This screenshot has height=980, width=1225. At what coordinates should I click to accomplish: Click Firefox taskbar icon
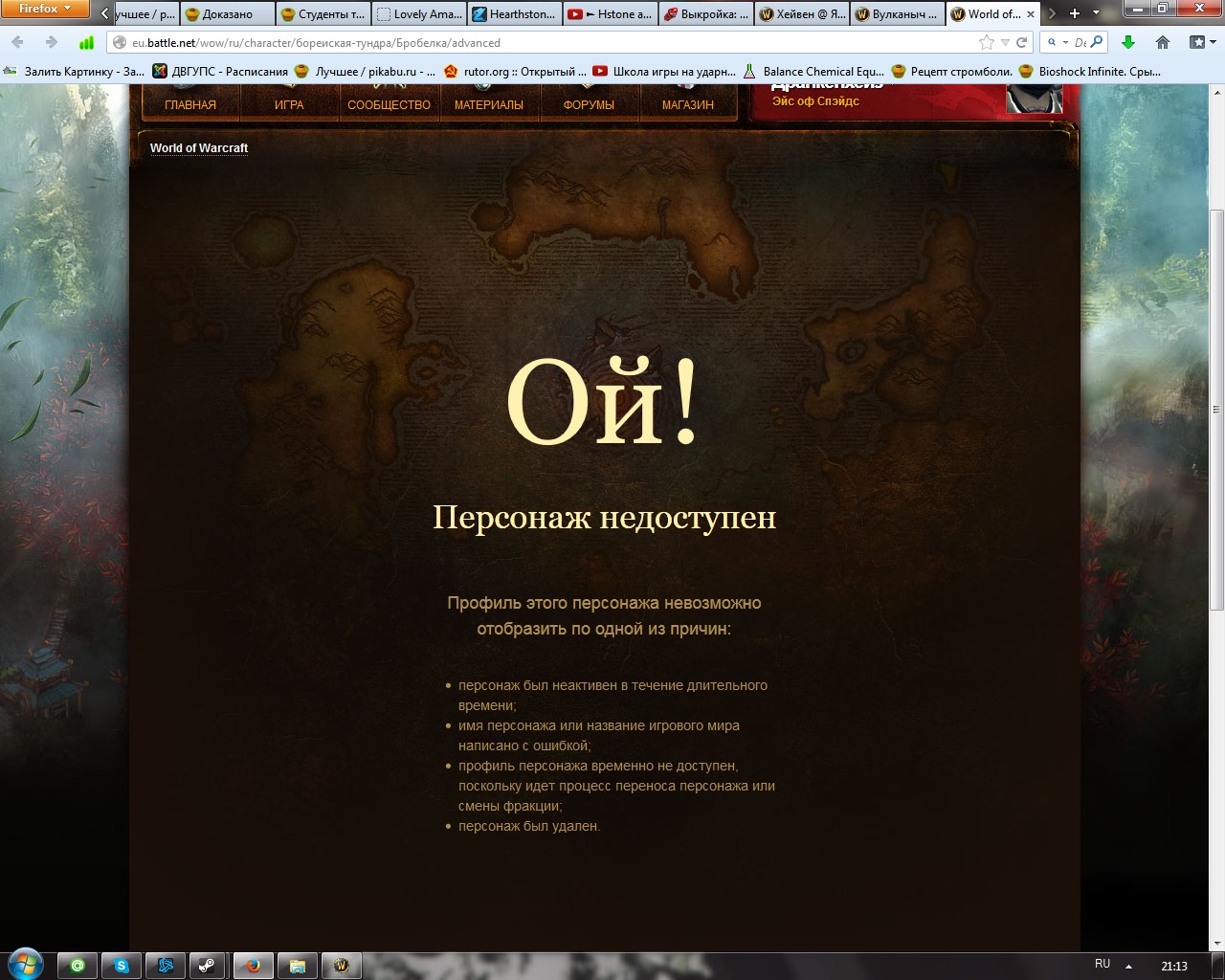click(x=254, y=966)
